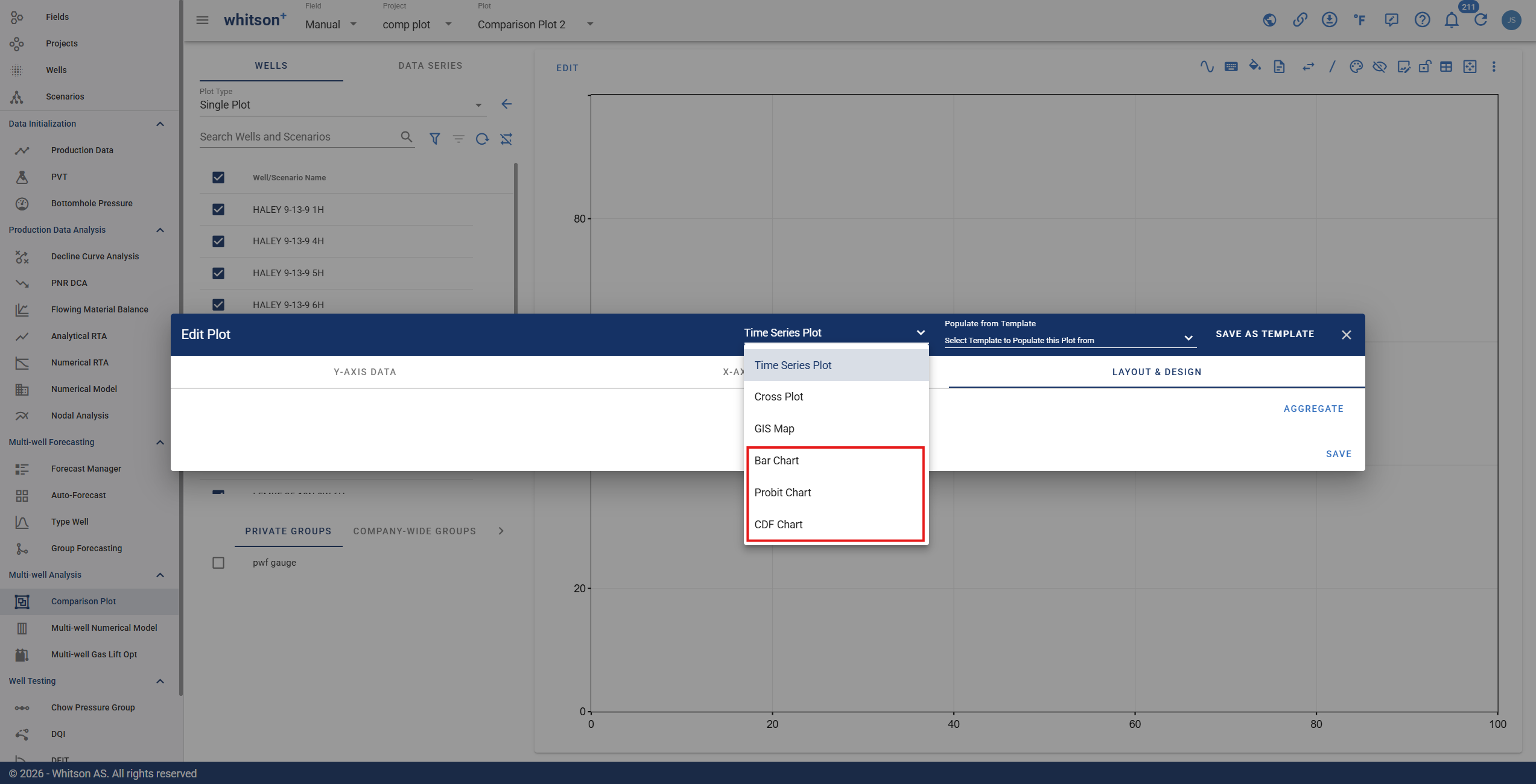Open the feedback comment icon
The width and height of the screenshot is (1536, 784).
pyautogui.click(x=1391, y=20)
